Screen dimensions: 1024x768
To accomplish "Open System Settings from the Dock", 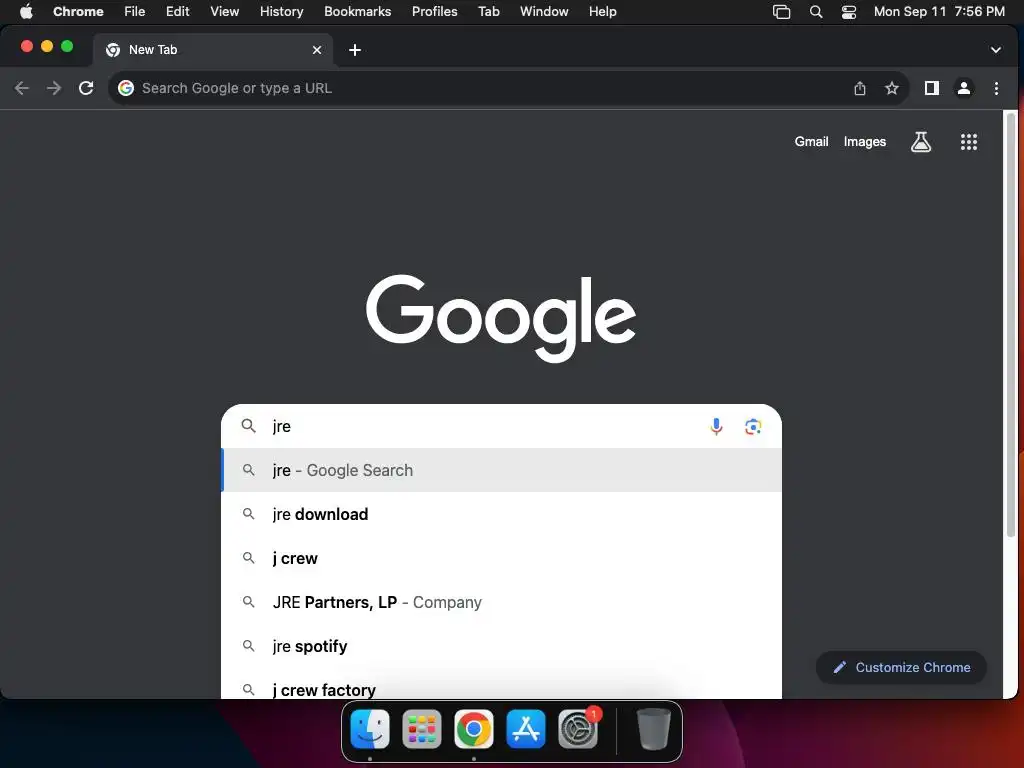I will [578, 729].
